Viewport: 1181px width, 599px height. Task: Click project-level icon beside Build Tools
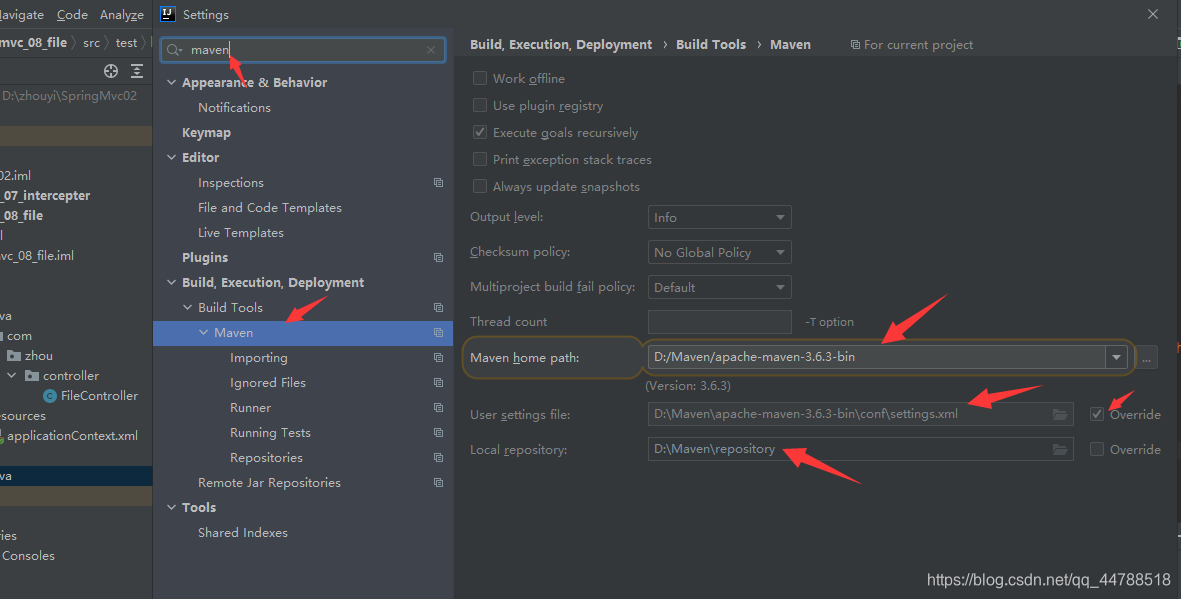click(438, 307)
